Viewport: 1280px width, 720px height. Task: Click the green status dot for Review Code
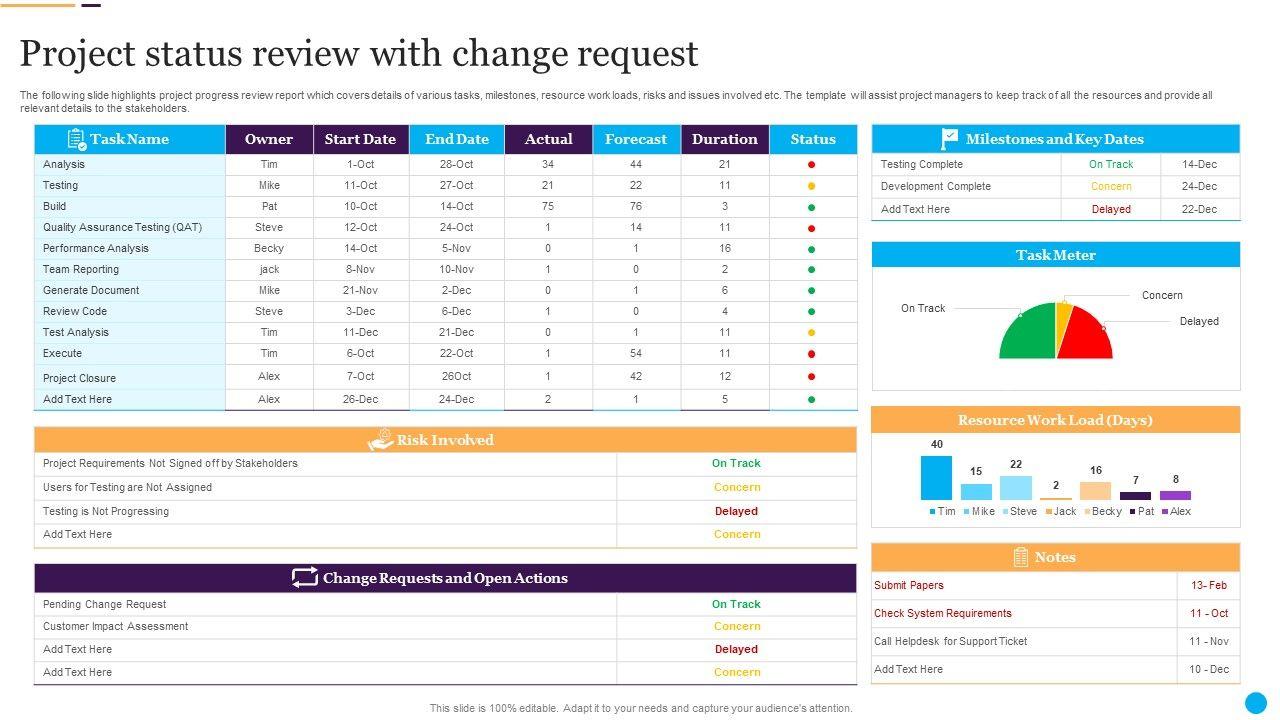coord(812,312)
